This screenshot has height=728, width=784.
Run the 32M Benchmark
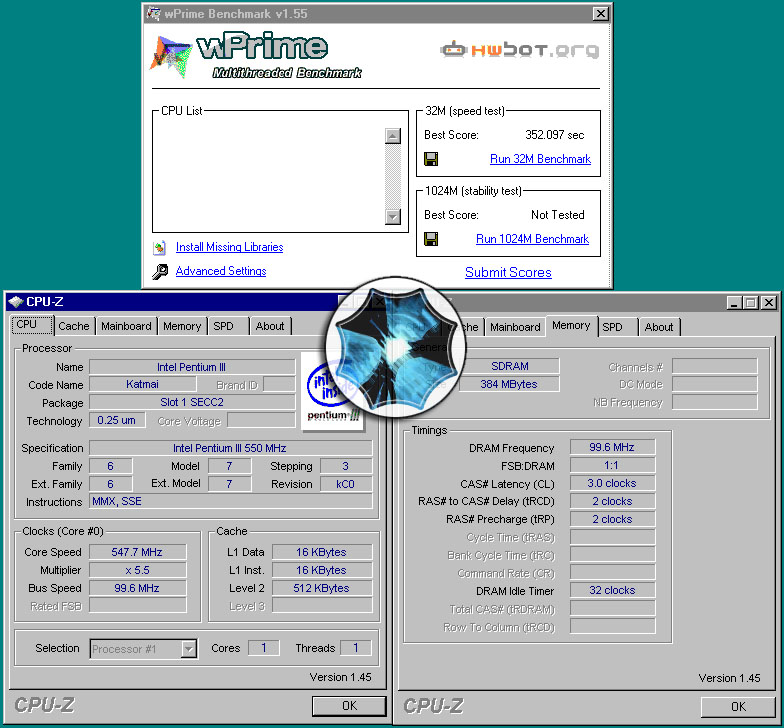(540, 159)
